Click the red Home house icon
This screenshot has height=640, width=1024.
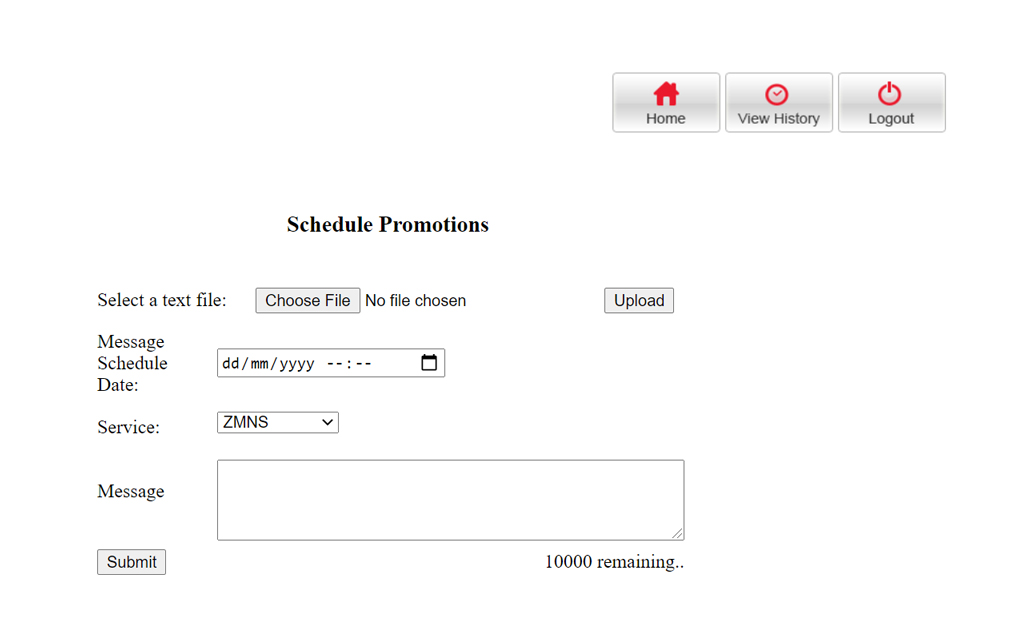click(666, 94)
